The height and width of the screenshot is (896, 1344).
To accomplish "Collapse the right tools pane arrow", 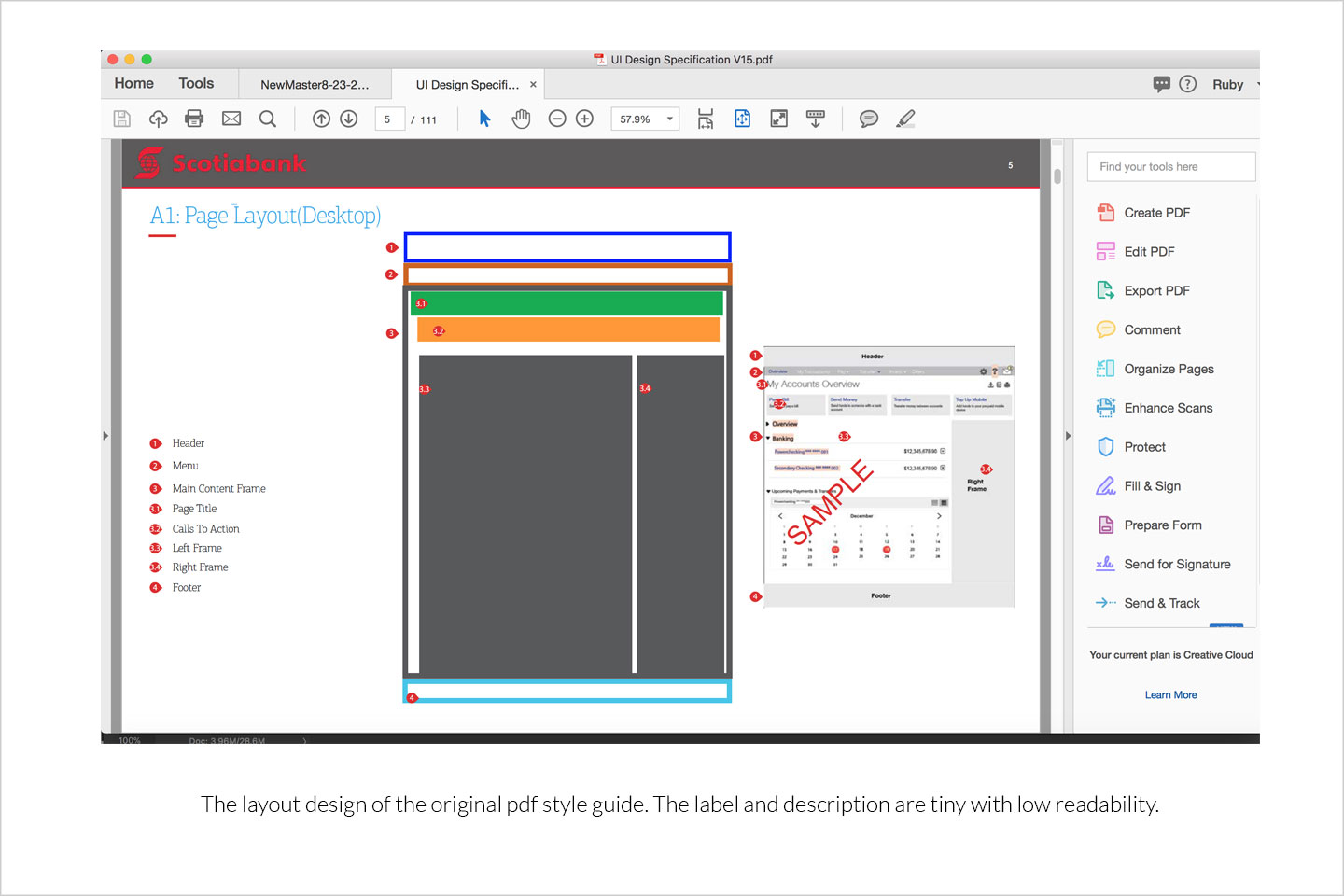I will pyautogui.click(x=1068, y=436).
